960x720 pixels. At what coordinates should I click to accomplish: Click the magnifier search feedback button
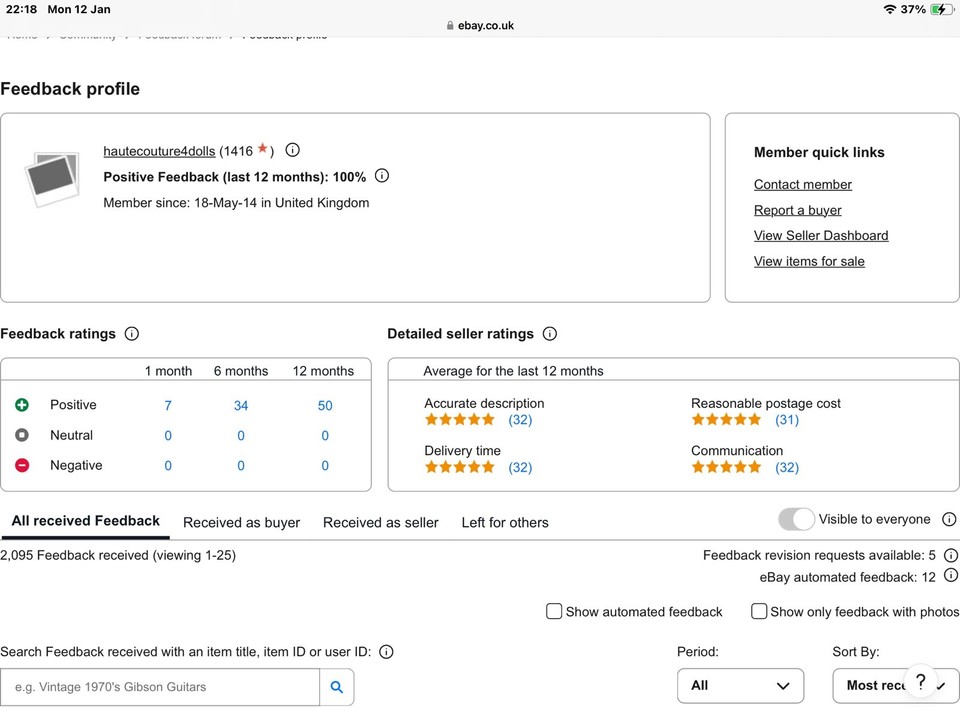point(337,687)
